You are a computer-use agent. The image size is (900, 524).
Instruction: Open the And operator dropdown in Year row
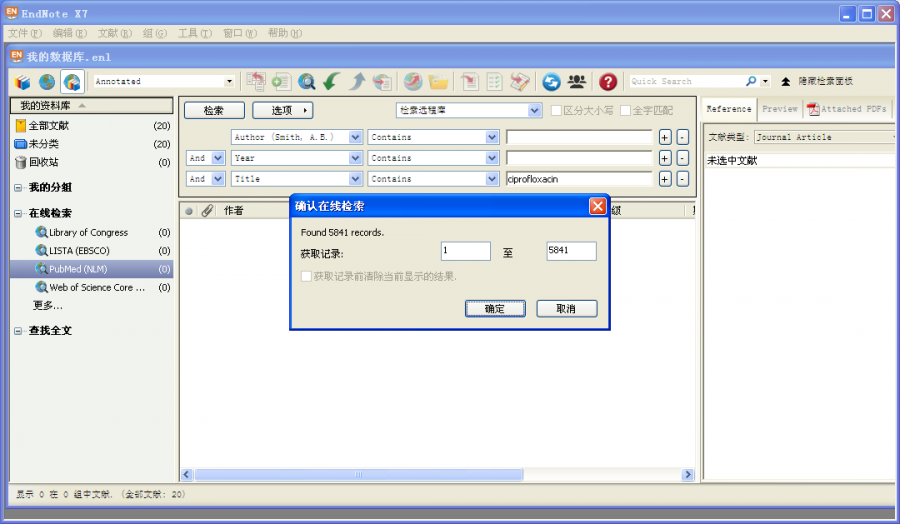[x=218, y=158]
